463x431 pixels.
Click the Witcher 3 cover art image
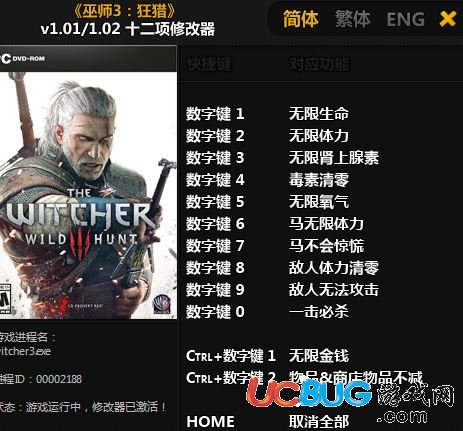click(88, 183)
